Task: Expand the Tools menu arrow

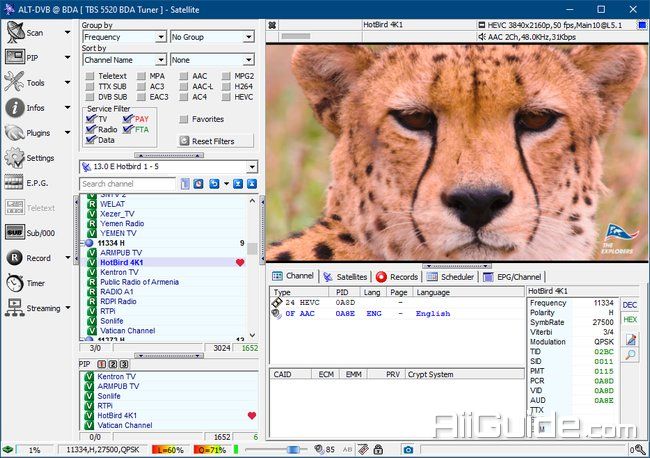Action: tap(68, 82)
